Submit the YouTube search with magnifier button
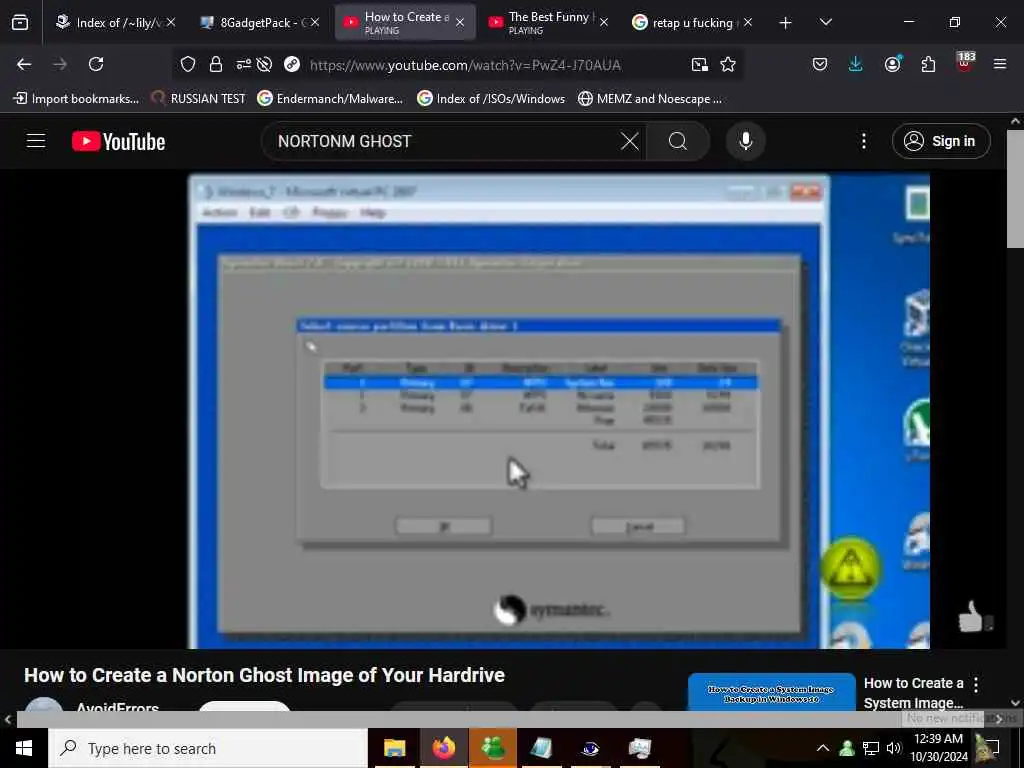This screenshot has height=768, width=1024. (x=678, y=141)
